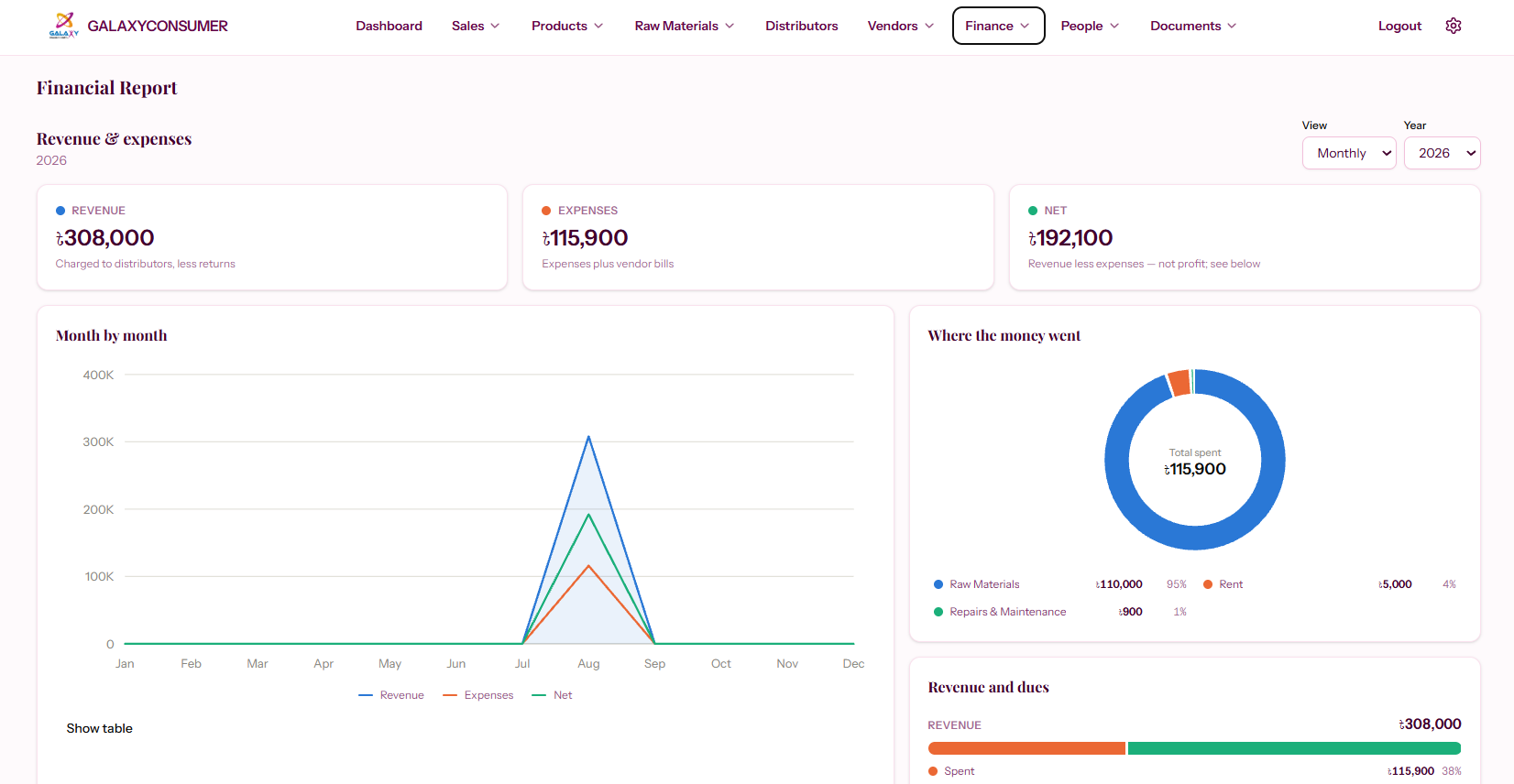Go to Distributors page
The width and height of the screenshot is (1514, 784).
(x=802, y=26)
